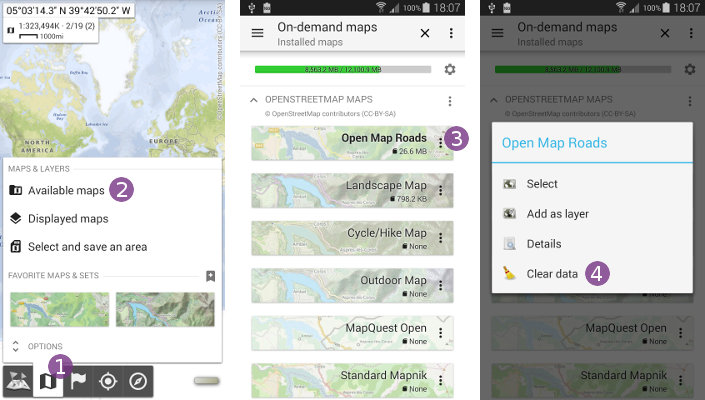This screenshot has width=705, height=400.
Task: Tap the coordinates display at top
Action: 68,10
